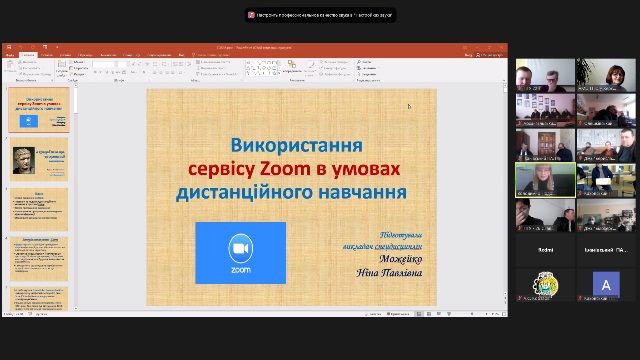Open the slide Layout dropdown
The height and width of the screenshot is (360, 640).
[78, 62]
